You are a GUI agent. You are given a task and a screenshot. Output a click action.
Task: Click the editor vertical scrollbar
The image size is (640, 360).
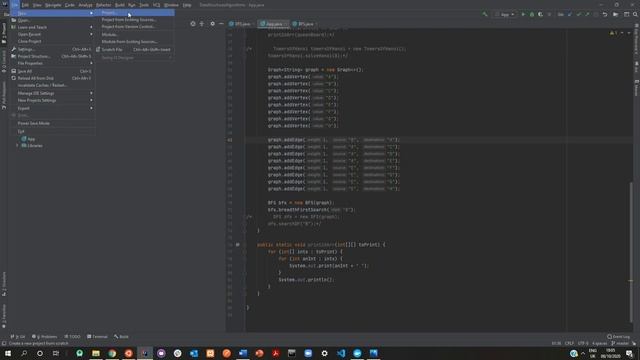(631, 251)
